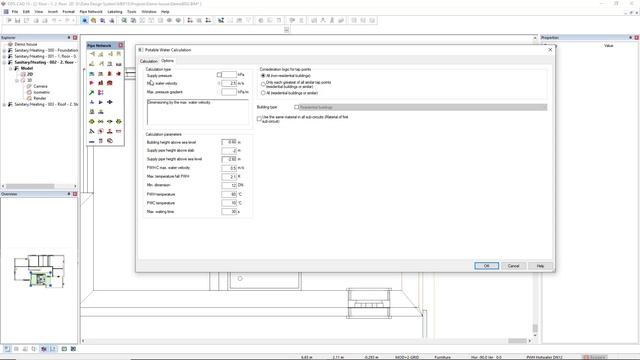
Task: Click the red flag icon in Pipe Network palette
Action: (92, 83)
